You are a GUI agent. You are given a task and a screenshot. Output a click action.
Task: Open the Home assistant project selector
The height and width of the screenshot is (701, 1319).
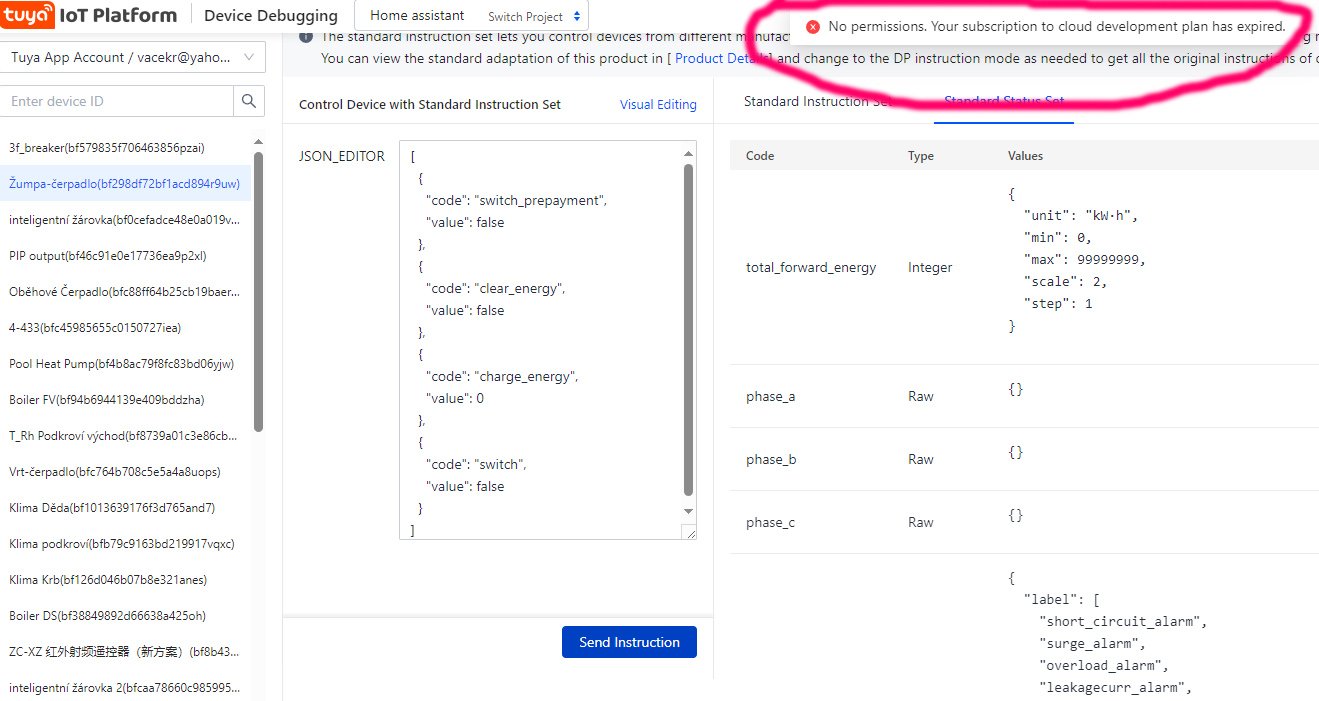point(417,16)
